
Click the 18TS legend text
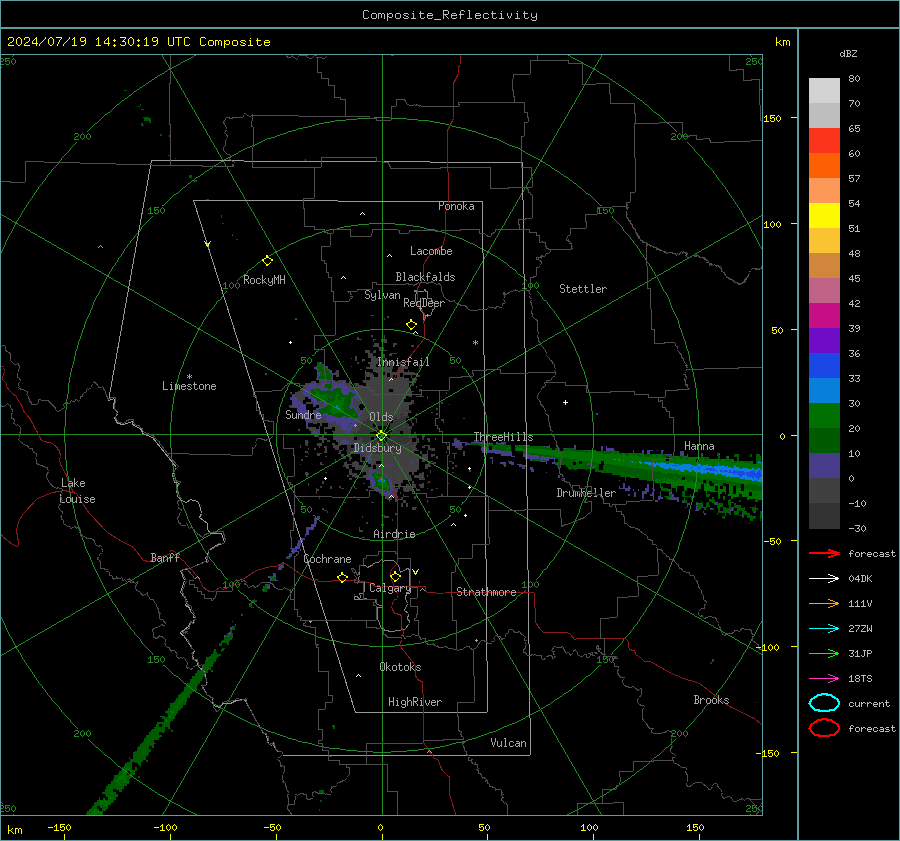860,679
